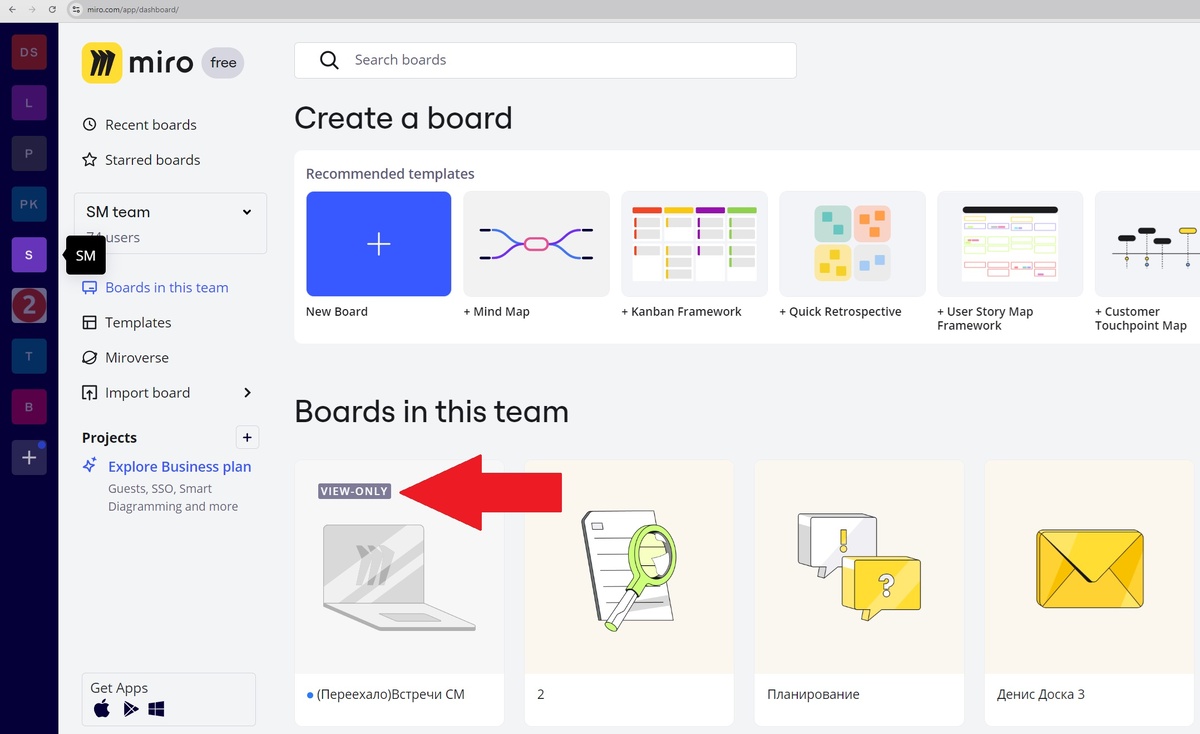This screenshot has width=1200, height=734.
Task: Click Import board item
Action: coord(136,393)
